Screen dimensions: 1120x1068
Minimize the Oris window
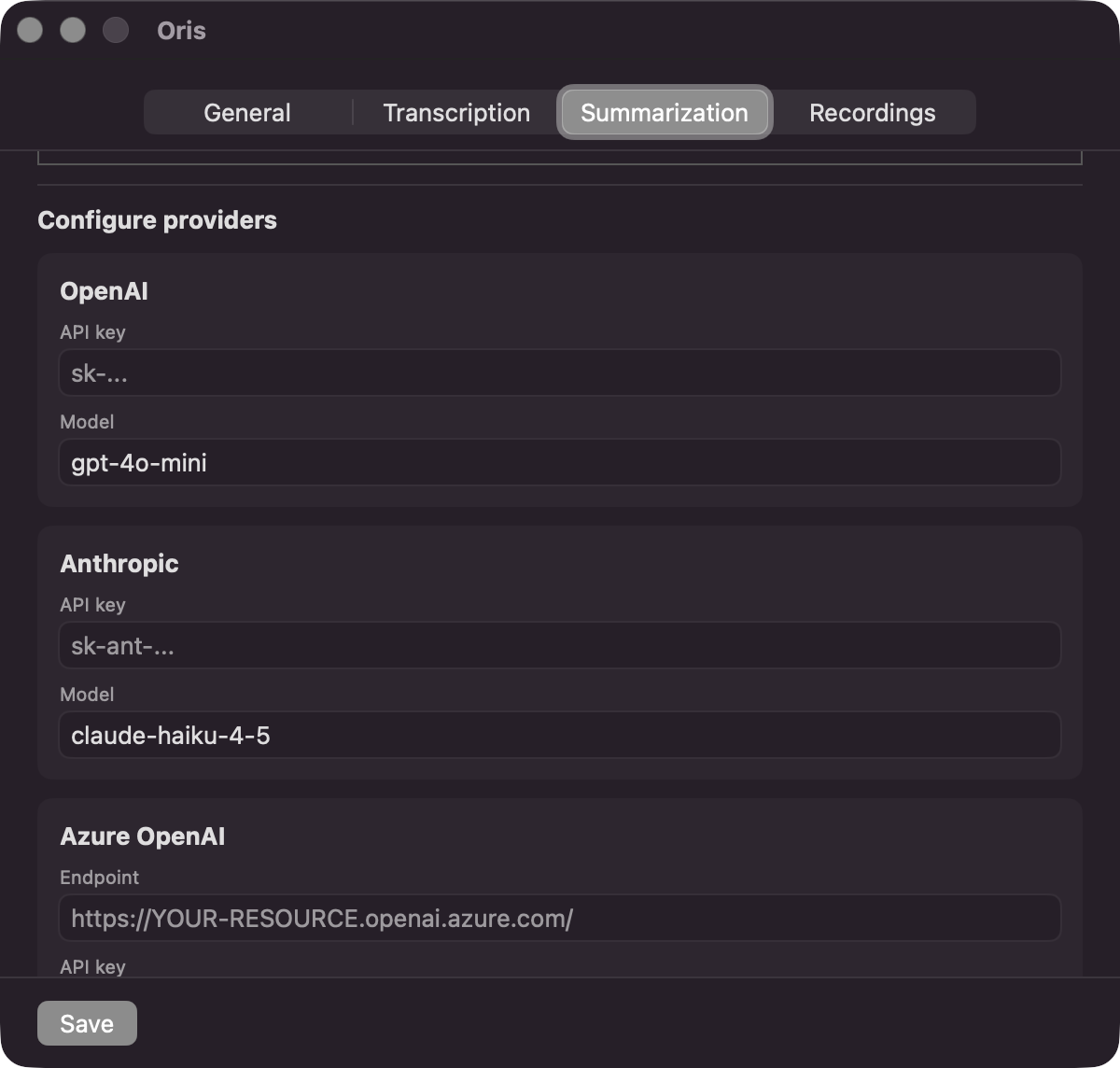(x=73, y=30)
